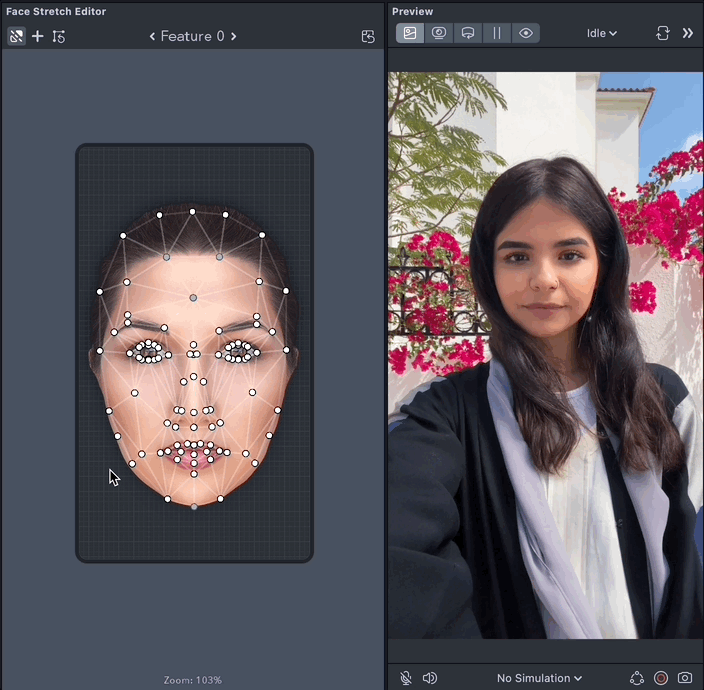Image resolution: width=704 pixels, height=690 pixels.
Task: Toggle the face mesh edit mode icon
Action: (16, 36)
